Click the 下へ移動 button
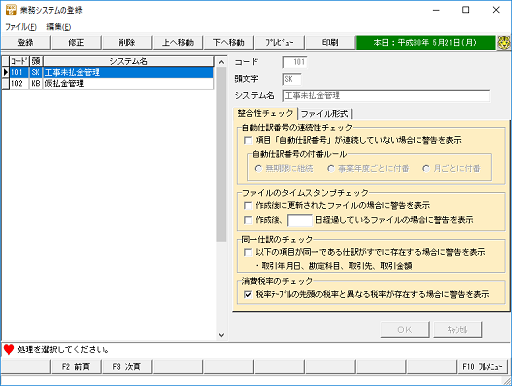Screen dimensions: 512x386 [x=229, y=43]
